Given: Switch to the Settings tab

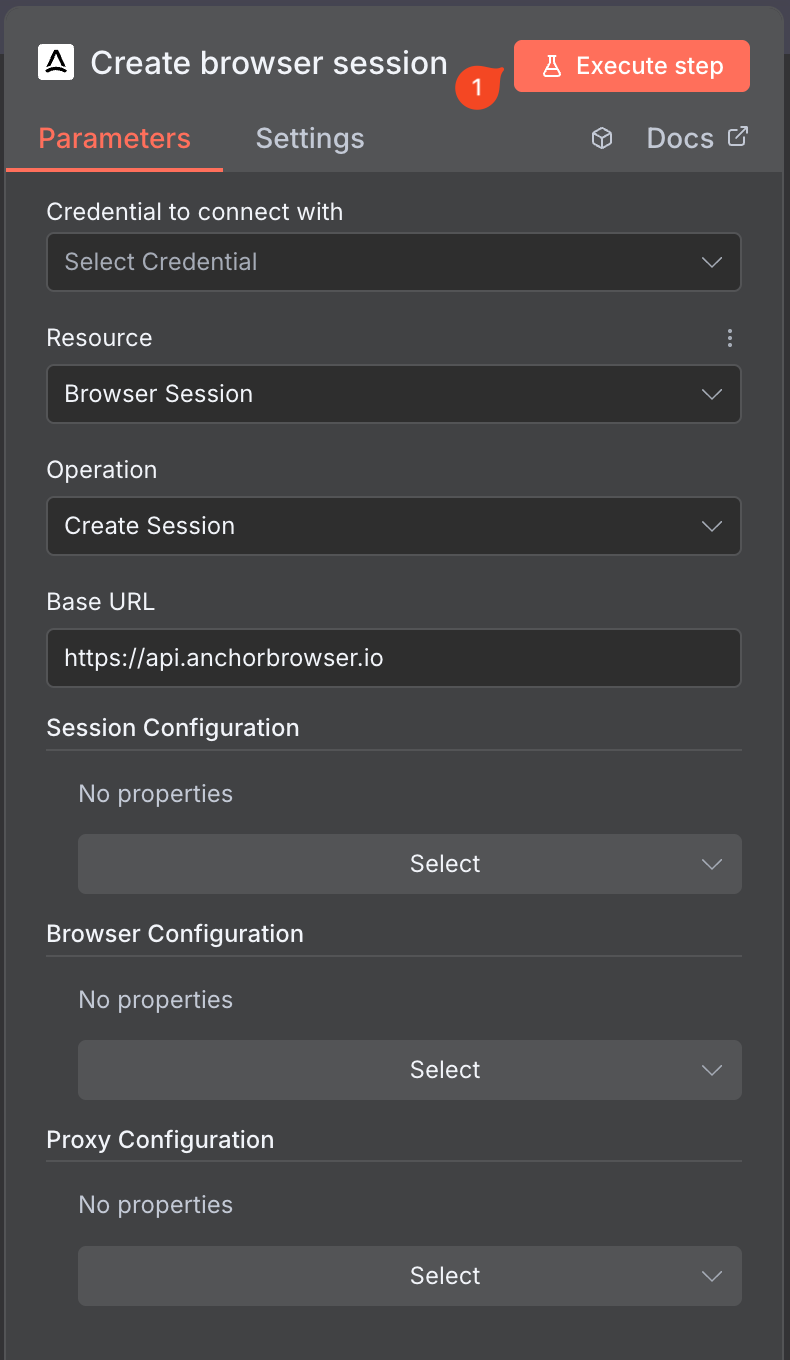Looking at the screenshot, I should (x=310, y=138).
